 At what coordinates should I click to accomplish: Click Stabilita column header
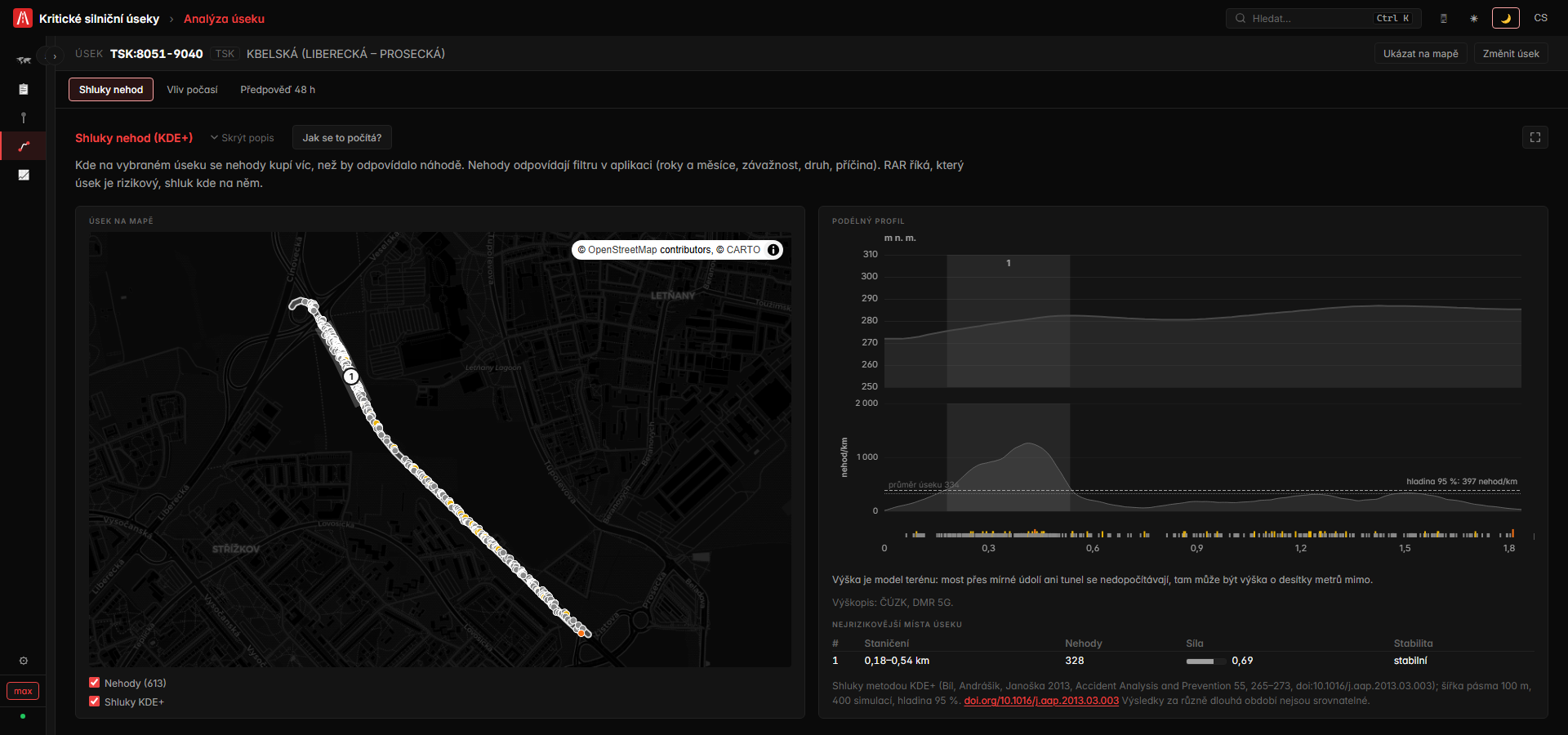pyautogui.click(x=1414, y=644)
